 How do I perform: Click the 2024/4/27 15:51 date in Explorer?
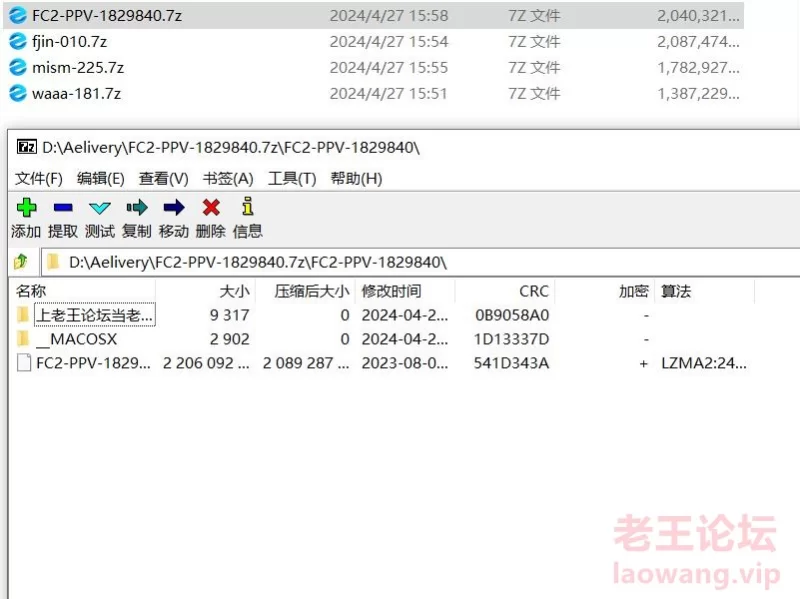pos(388,93)
